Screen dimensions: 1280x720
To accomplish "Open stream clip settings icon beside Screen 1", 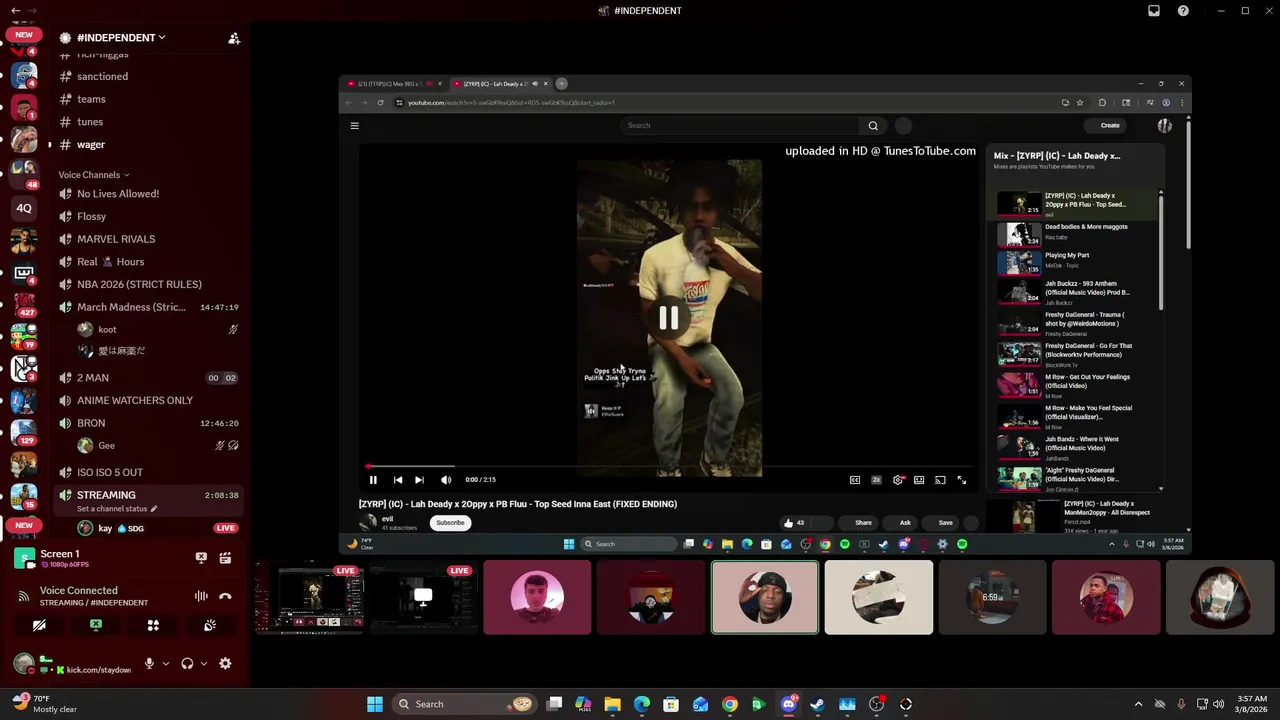I will pos(225,558).
